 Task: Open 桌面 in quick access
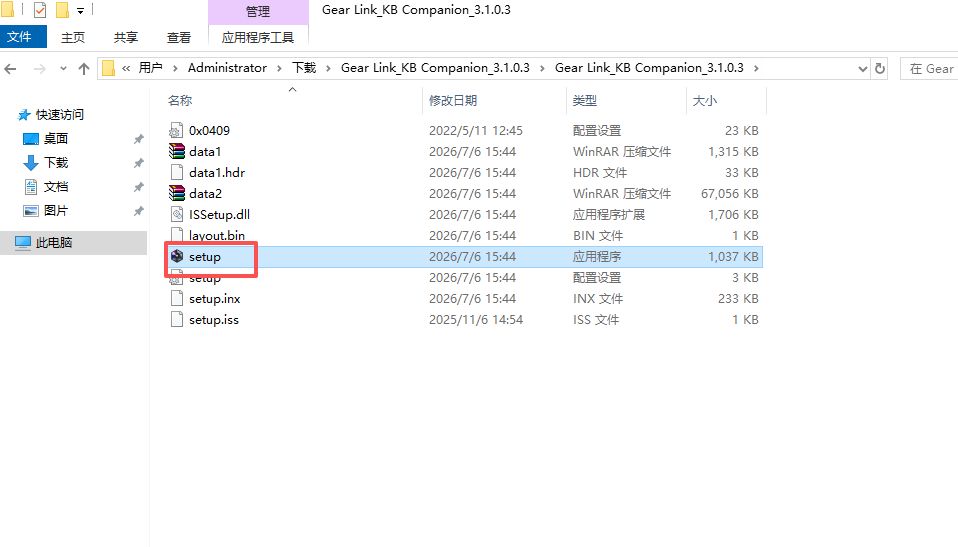[x=56, y=138]
